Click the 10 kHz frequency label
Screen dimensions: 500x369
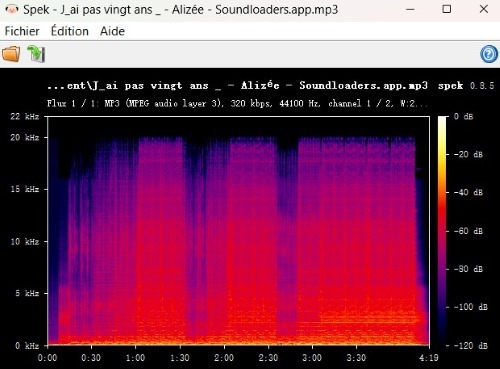[25, 241]
